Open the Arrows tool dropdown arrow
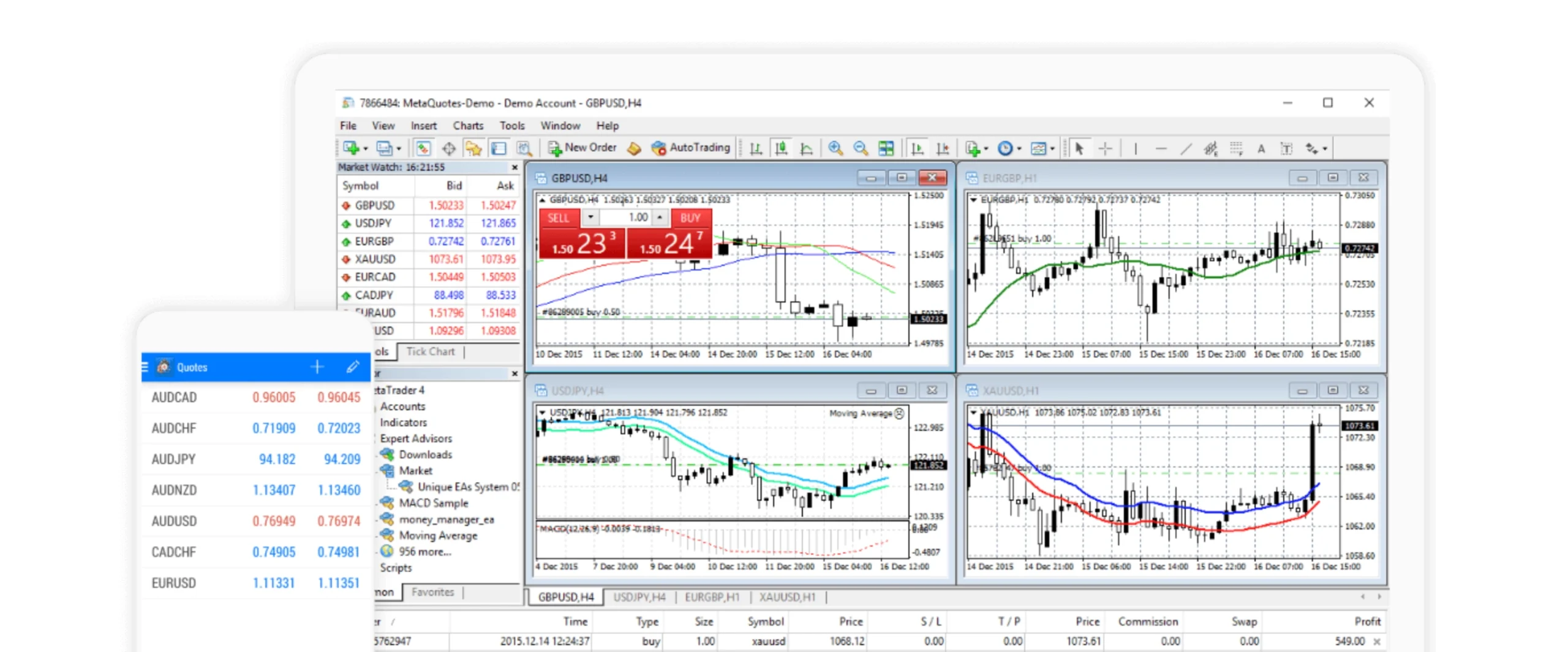Viewport: 1568px width, 652px height. tap(1325, 149)
